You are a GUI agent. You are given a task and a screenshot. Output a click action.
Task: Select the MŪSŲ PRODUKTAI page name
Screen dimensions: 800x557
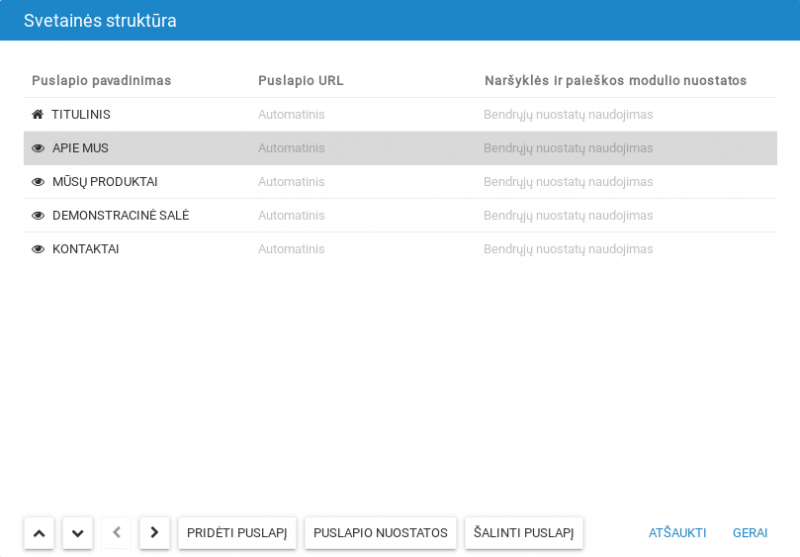pos(104,182)
